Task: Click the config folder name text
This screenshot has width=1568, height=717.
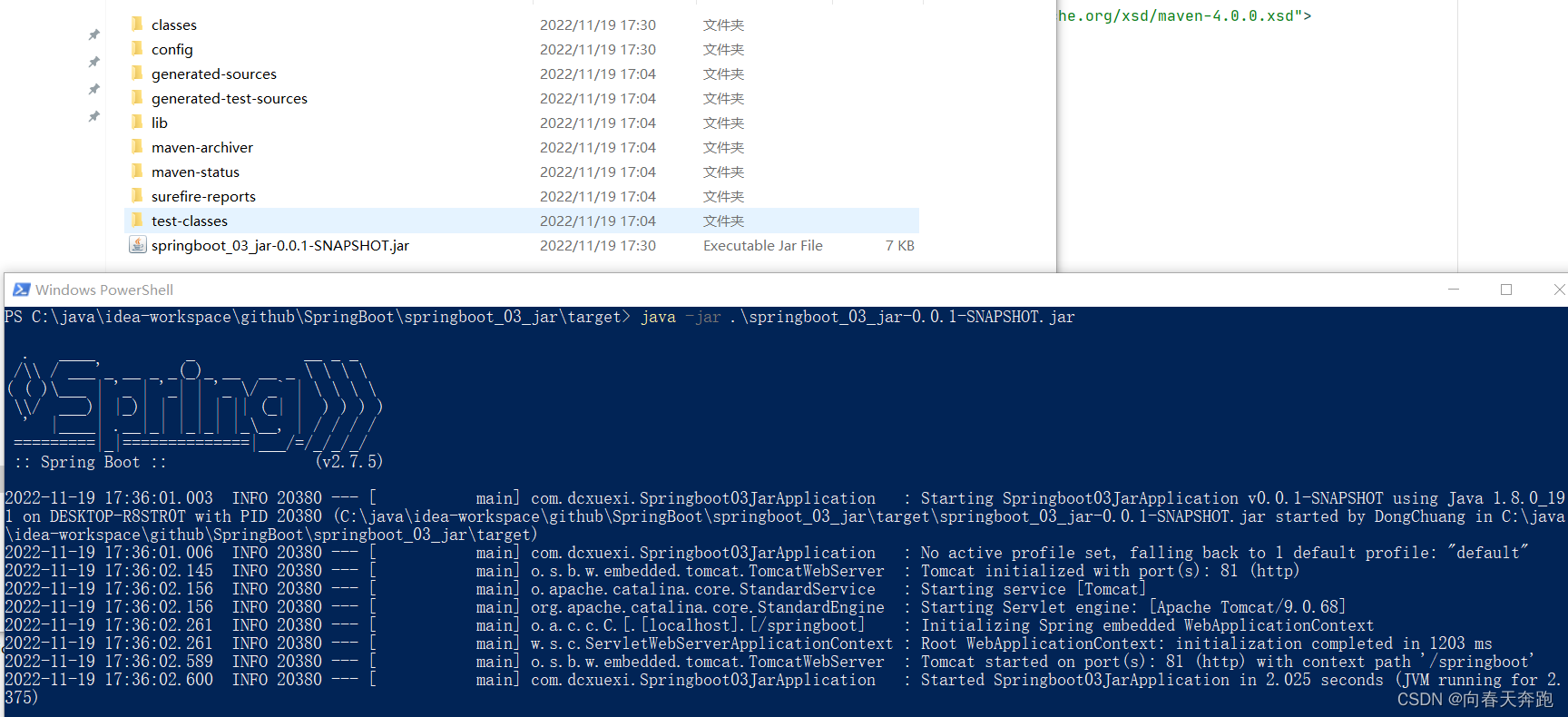Action: coord(172,49)
